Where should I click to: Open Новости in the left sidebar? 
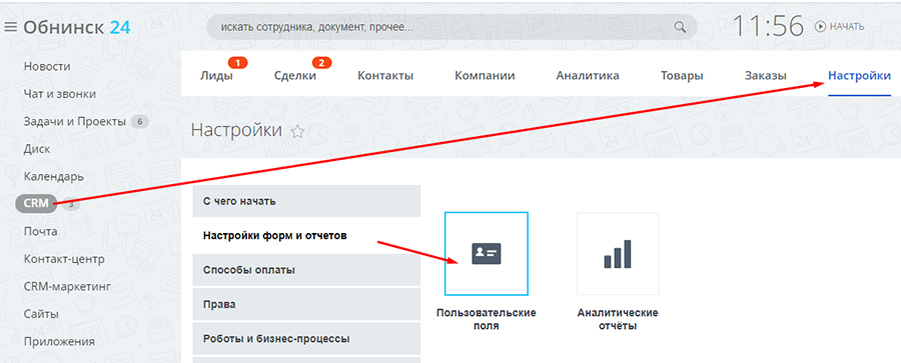(x=47, y=67)
